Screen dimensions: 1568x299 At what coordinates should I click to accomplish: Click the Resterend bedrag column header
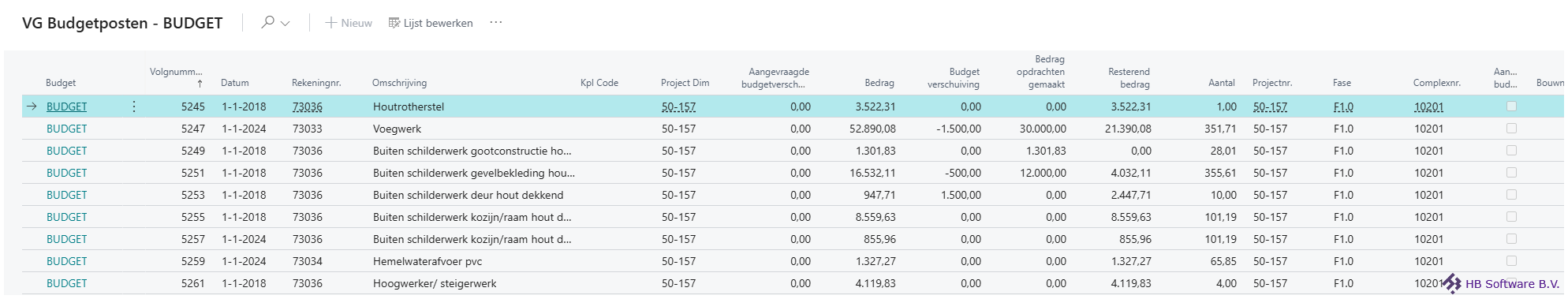(1129, 77)
